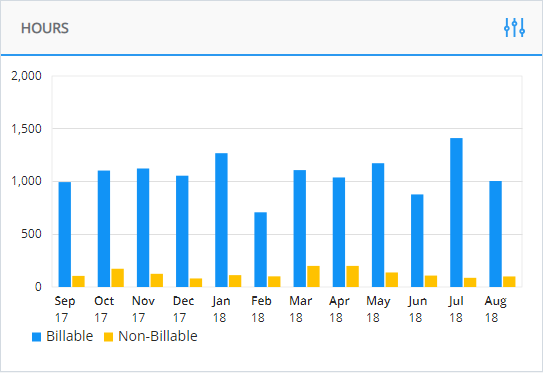The width and height of the screenshot is (543, 373).
Task: Click the Aug 18 non-billable yellow bar
Action: point(509,282)
